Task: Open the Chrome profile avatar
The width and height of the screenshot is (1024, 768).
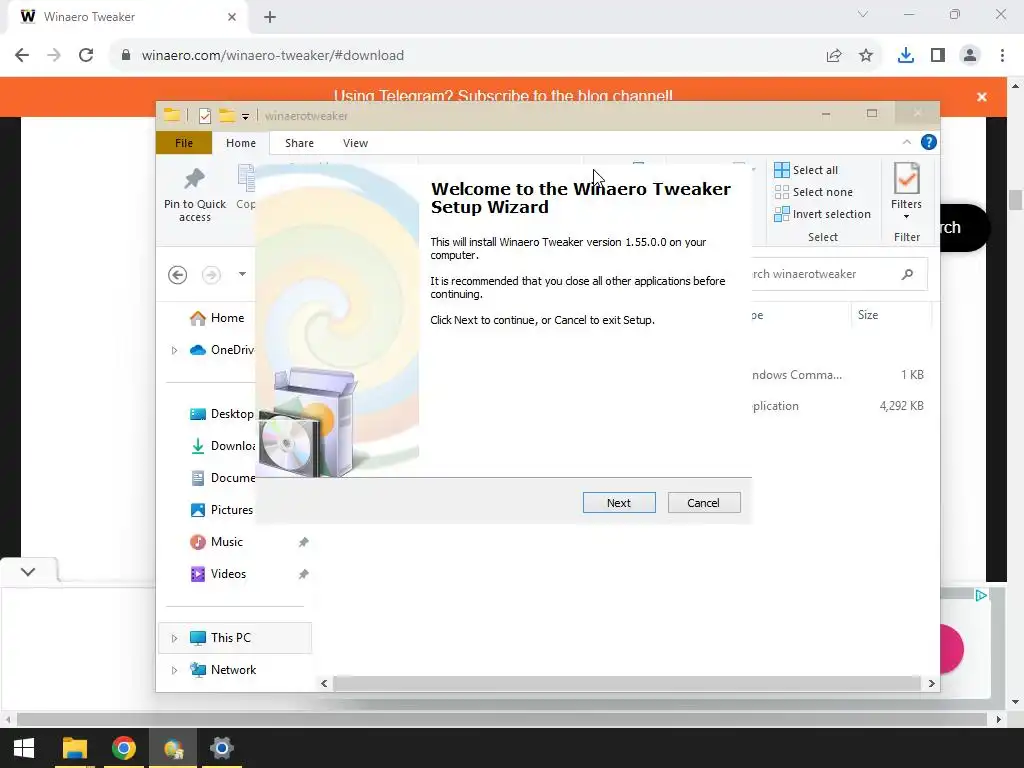Action: click(970, 56)
